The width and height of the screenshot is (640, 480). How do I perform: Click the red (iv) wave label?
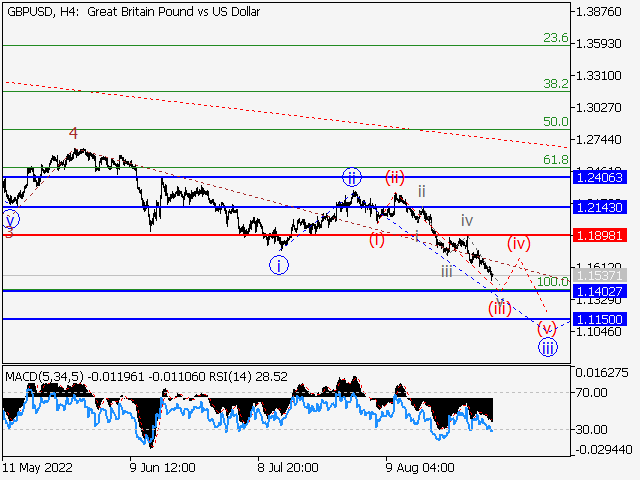519,243
